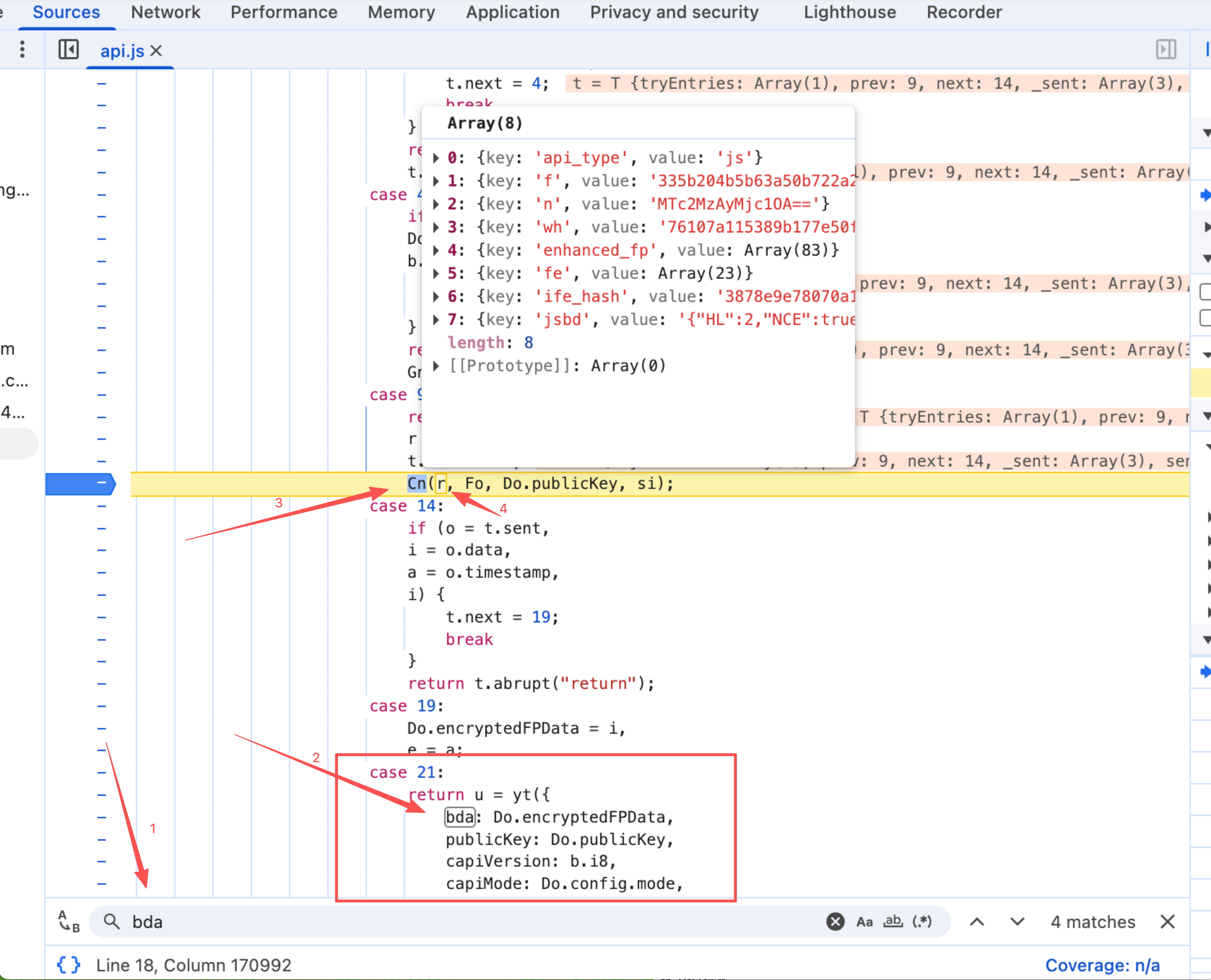Screen dimensions: 1211x980
Task: Jump to previous search match
Action: (977, 921)
